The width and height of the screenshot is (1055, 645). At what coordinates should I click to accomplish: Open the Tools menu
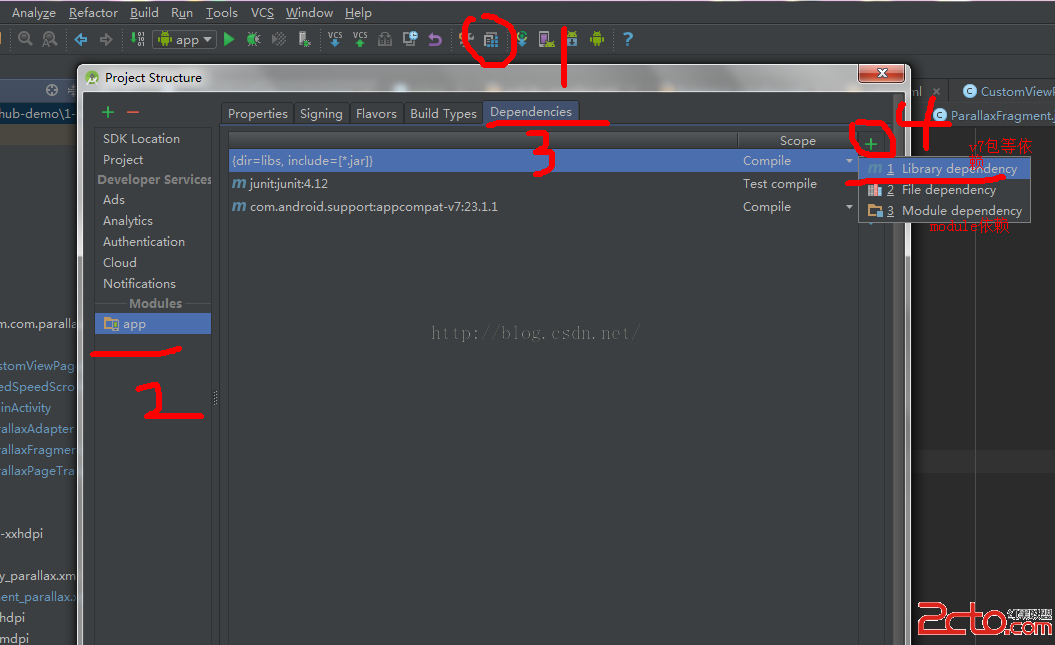pos(221,13)
